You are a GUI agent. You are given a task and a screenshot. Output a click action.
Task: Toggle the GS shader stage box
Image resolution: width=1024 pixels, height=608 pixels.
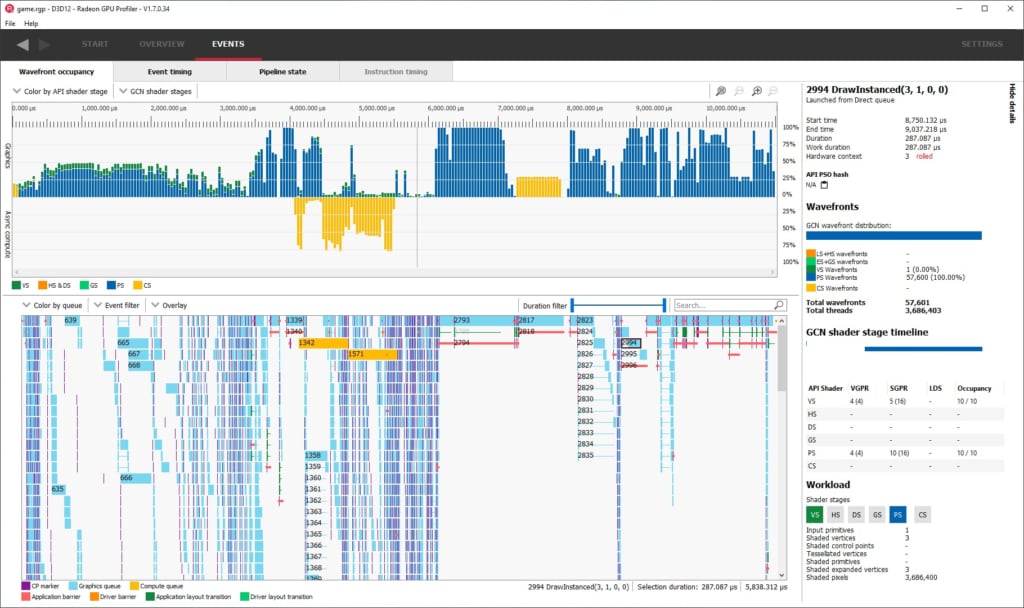click(877, 514)
